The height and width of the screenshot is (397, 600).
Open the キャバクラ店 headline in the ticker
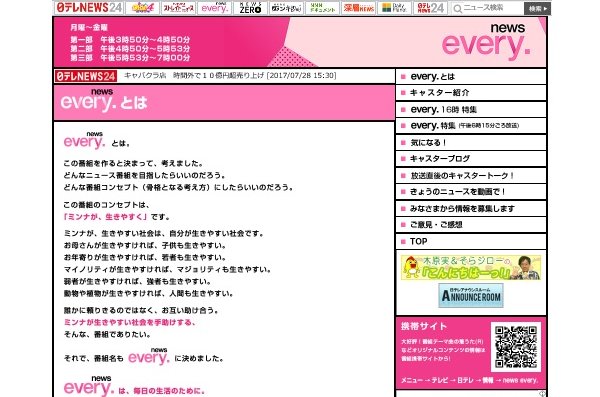click(x=230, y=75)
